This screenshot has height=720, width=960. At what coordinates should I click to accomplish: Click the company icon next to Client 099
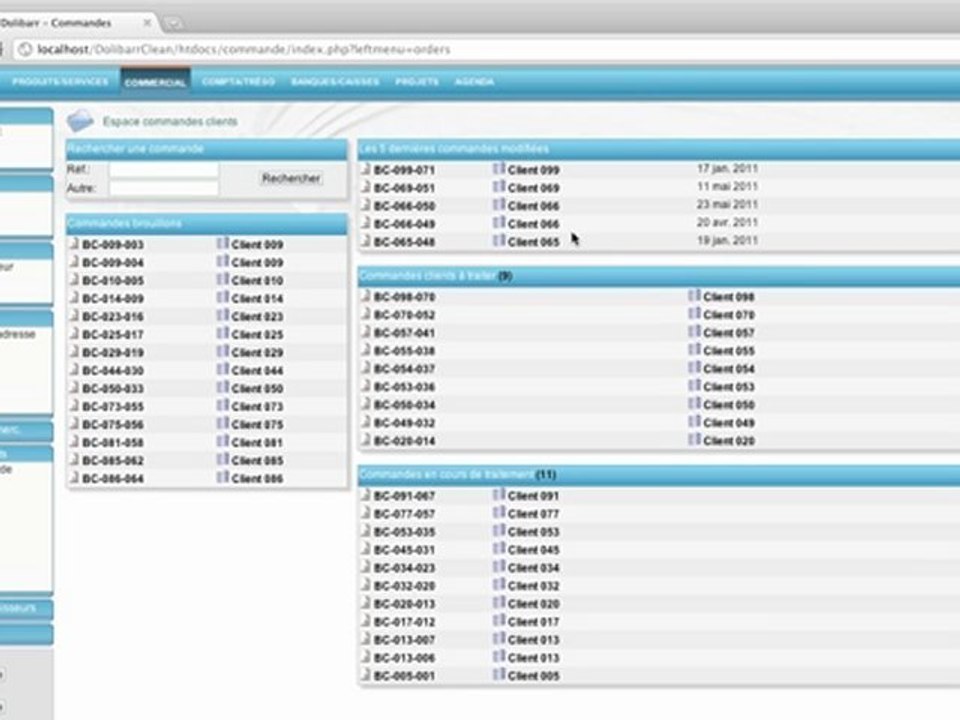point(499,168)
